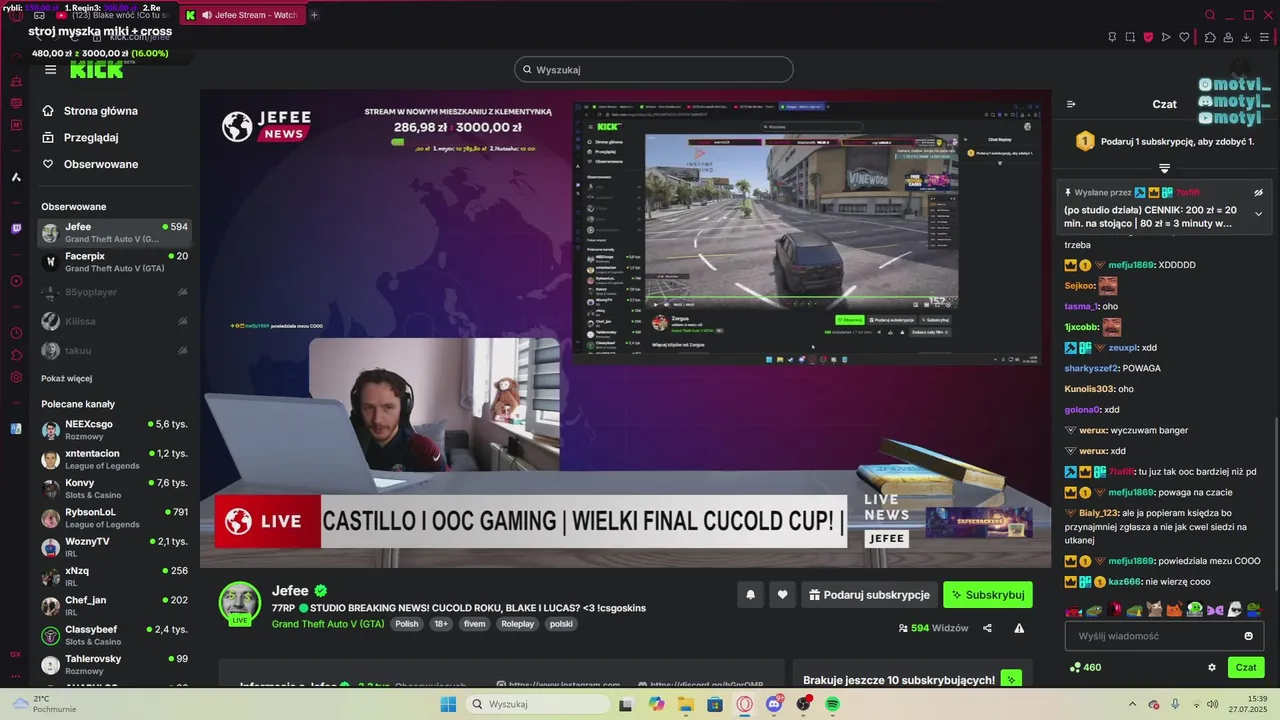Click Podaruj subskrypcje button

click(870, 595)
